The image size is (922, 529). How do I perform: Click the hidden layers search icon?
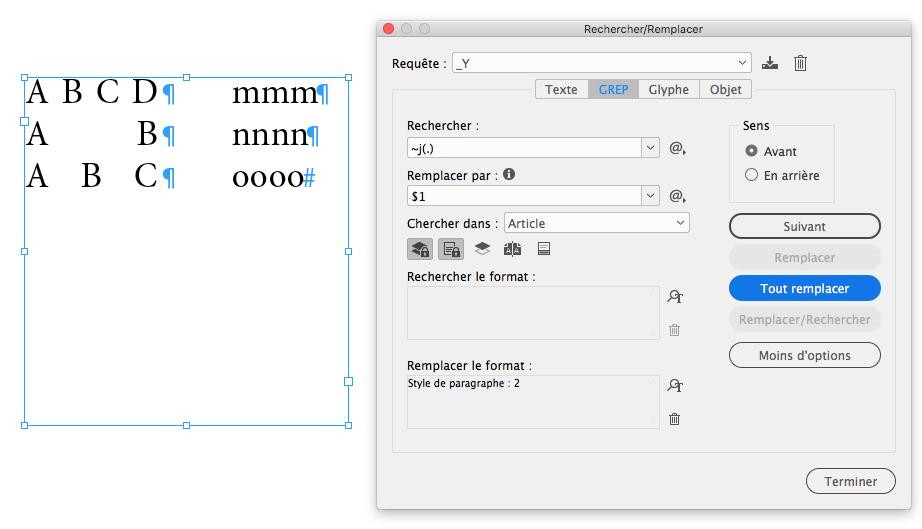[x=482, y=249]
